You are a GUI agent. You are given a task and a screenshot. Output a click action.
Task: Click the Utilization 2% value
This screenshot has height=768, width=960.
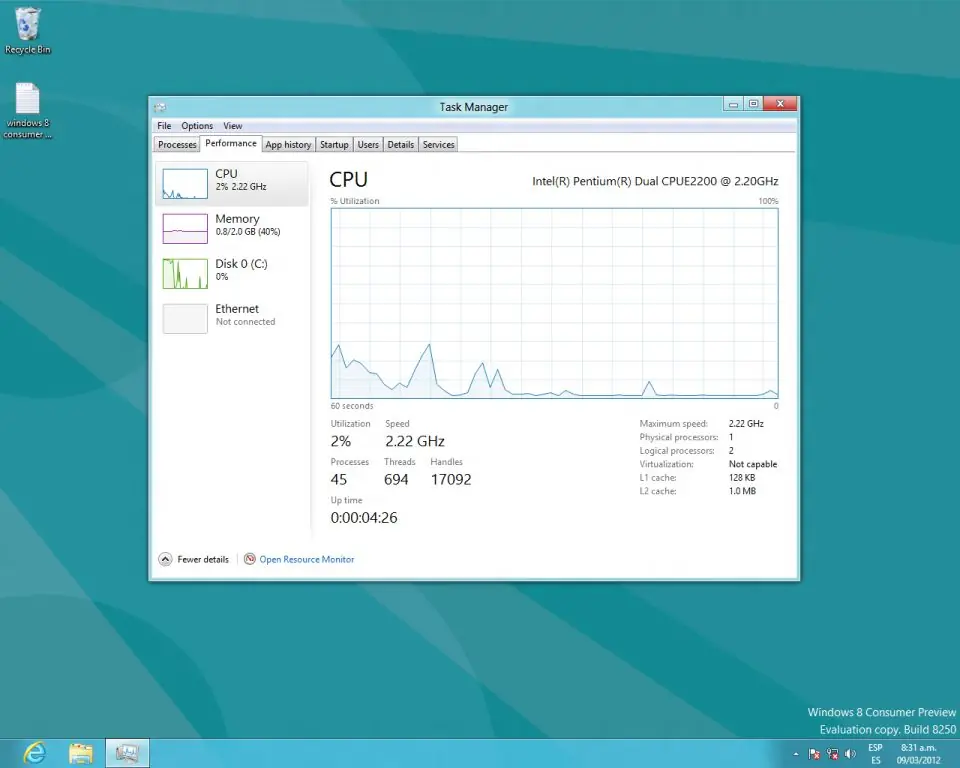tap(340, 442)
